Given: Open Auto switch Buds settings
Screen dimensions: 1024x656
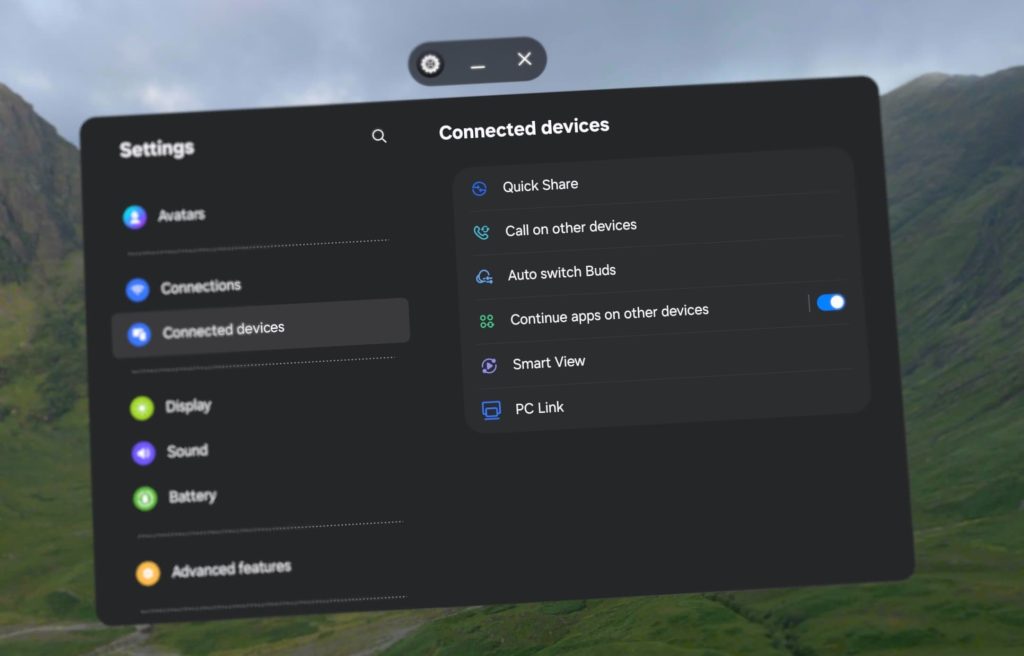Looking at the screenshot, I should (x=561, y=272).
